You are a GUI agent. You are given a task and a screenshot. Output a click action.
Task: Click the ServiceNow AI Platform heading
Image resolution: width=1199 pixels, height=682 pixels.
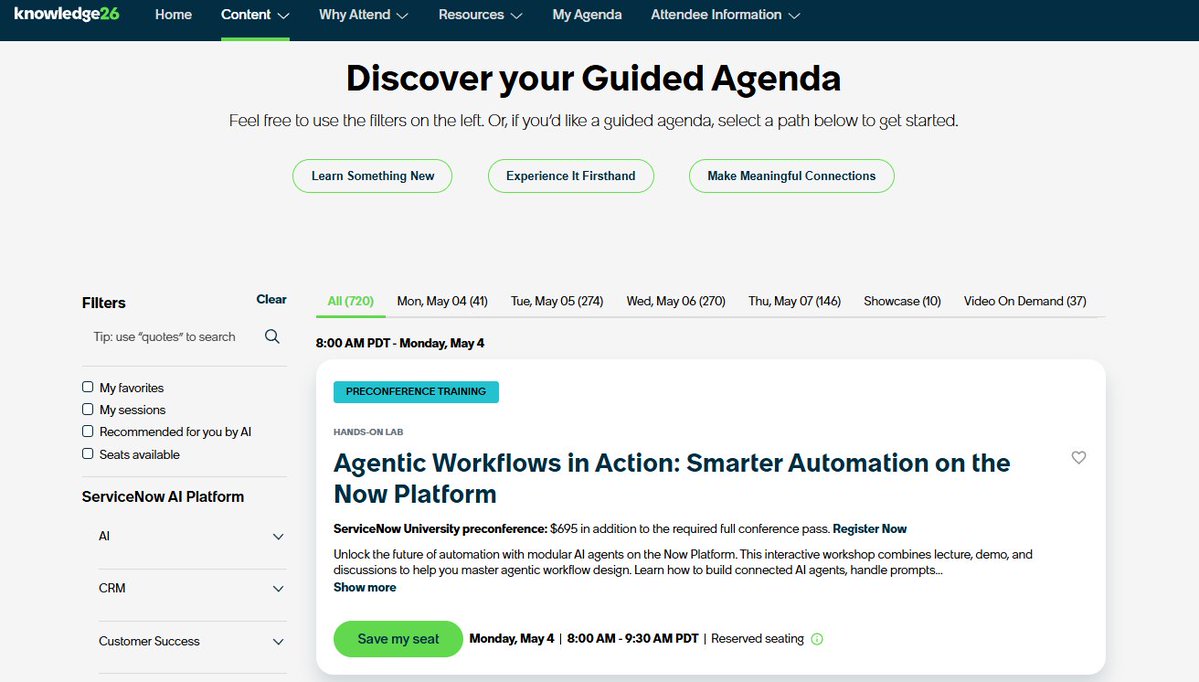click(x=163, y=497)
